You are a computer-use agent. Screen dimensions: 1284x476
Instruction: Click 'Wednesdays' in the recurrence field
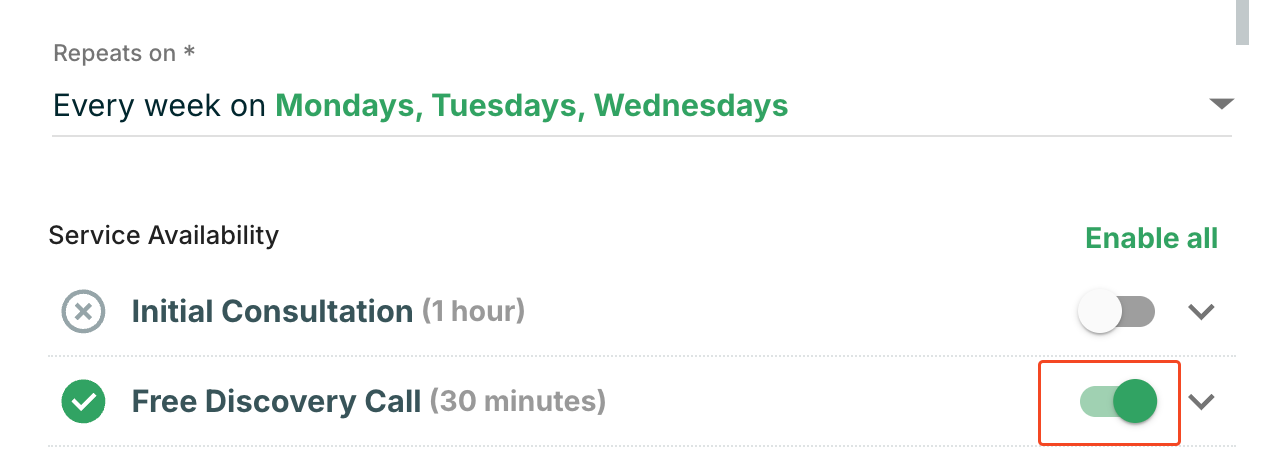[691, 105]
